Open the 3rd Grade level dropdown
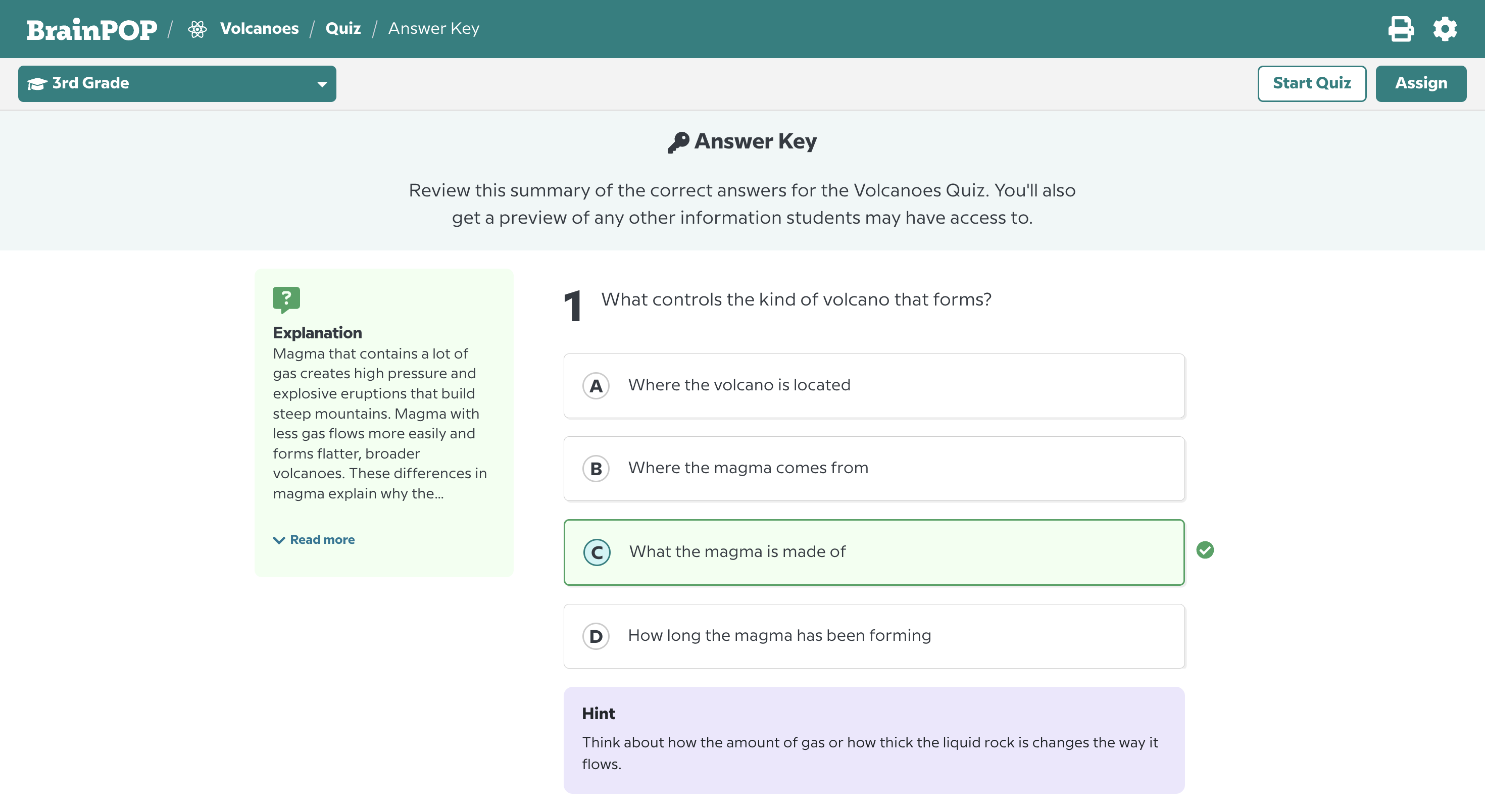Screen dimensions: 1485x812 pos(177,83)
